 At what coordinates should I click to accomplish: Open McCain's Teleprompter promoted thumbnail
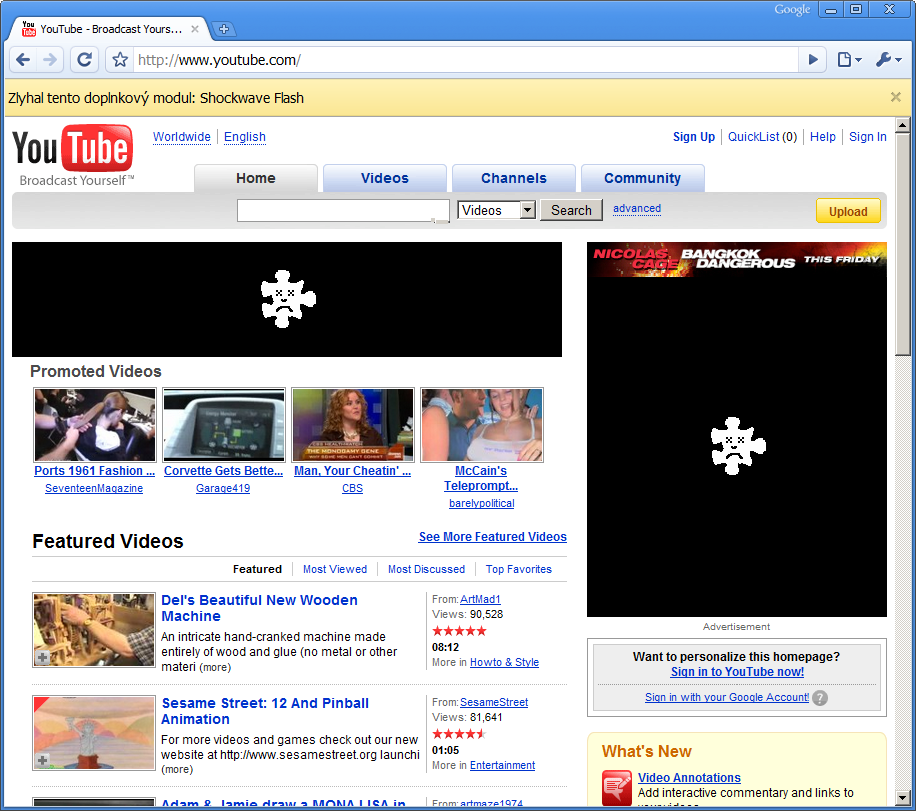pos(482,425)
